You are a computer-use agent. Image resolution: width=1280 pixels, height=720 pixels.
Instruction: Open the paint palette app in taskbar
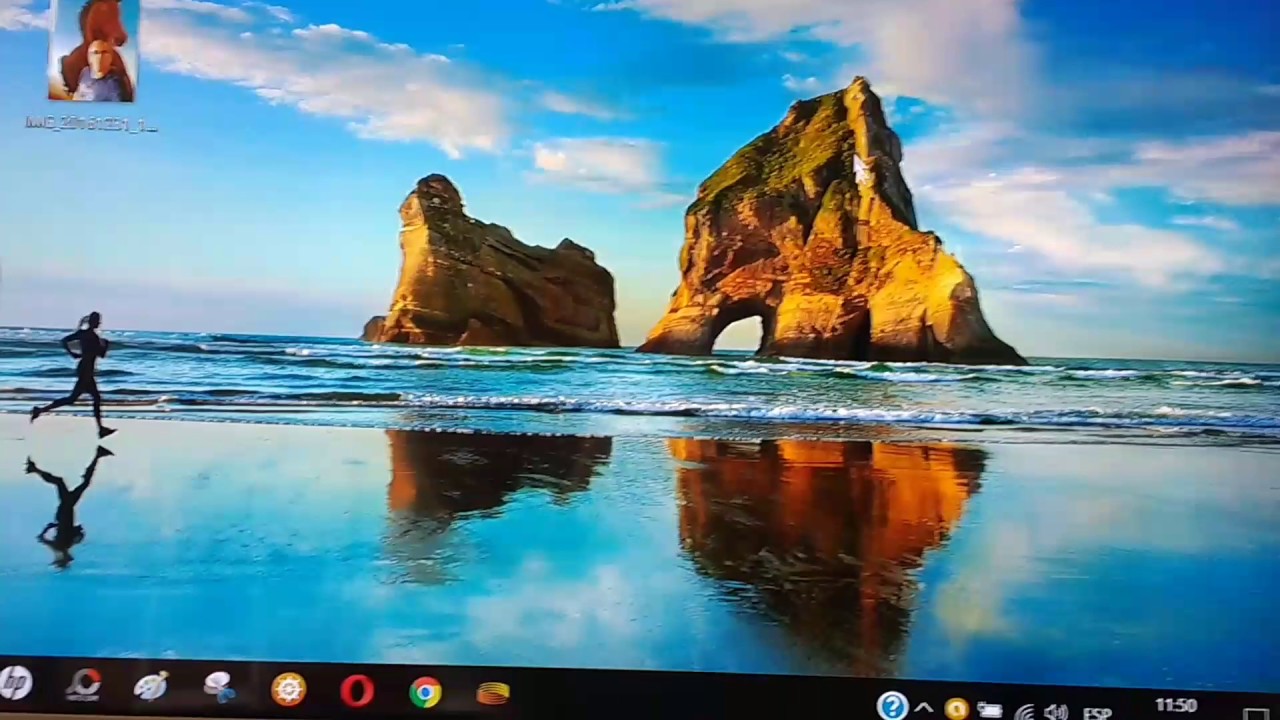click(151, 686)
